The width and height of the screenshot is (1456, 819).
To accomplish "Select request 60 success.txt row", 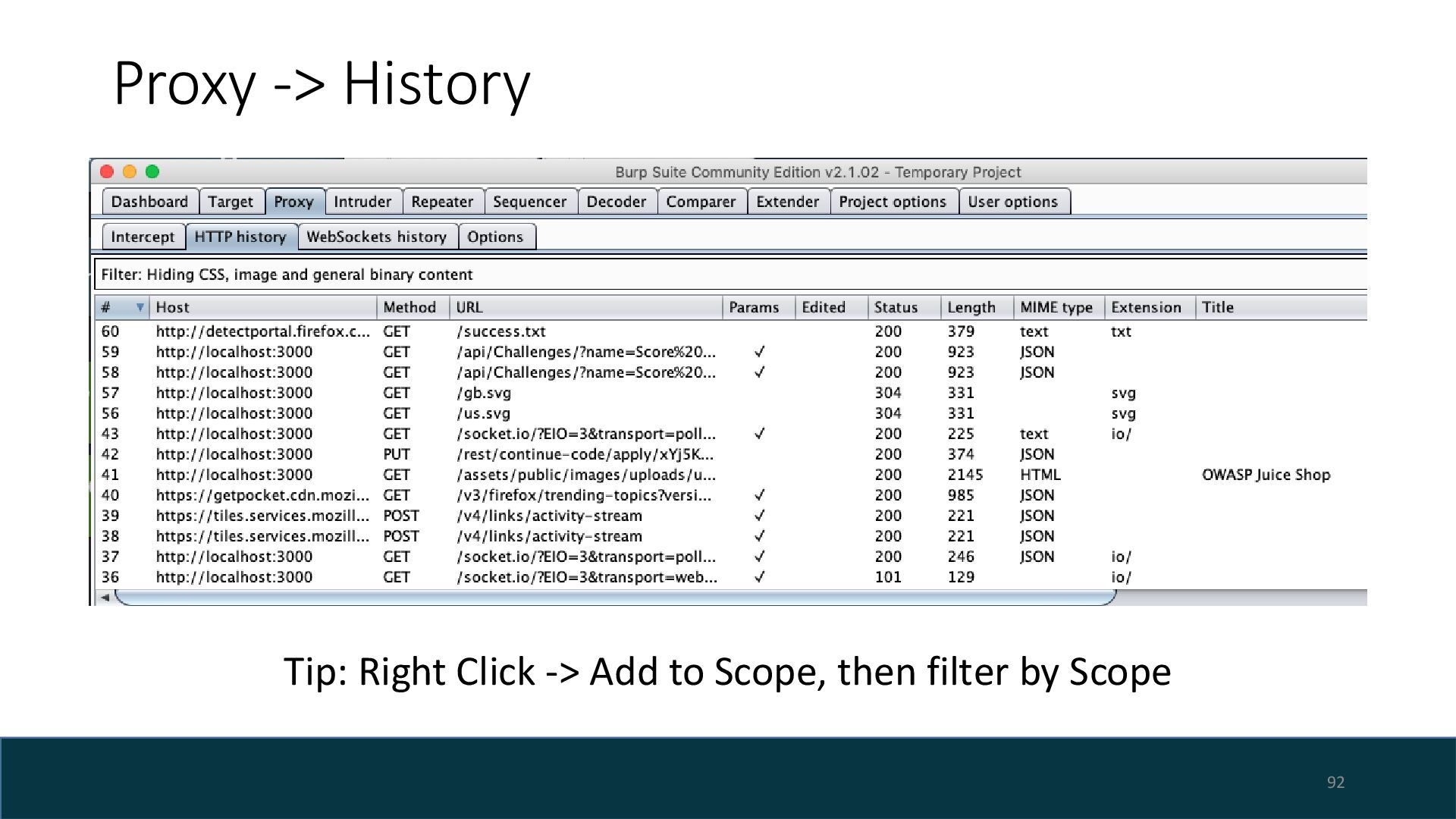I will [500, 331].
